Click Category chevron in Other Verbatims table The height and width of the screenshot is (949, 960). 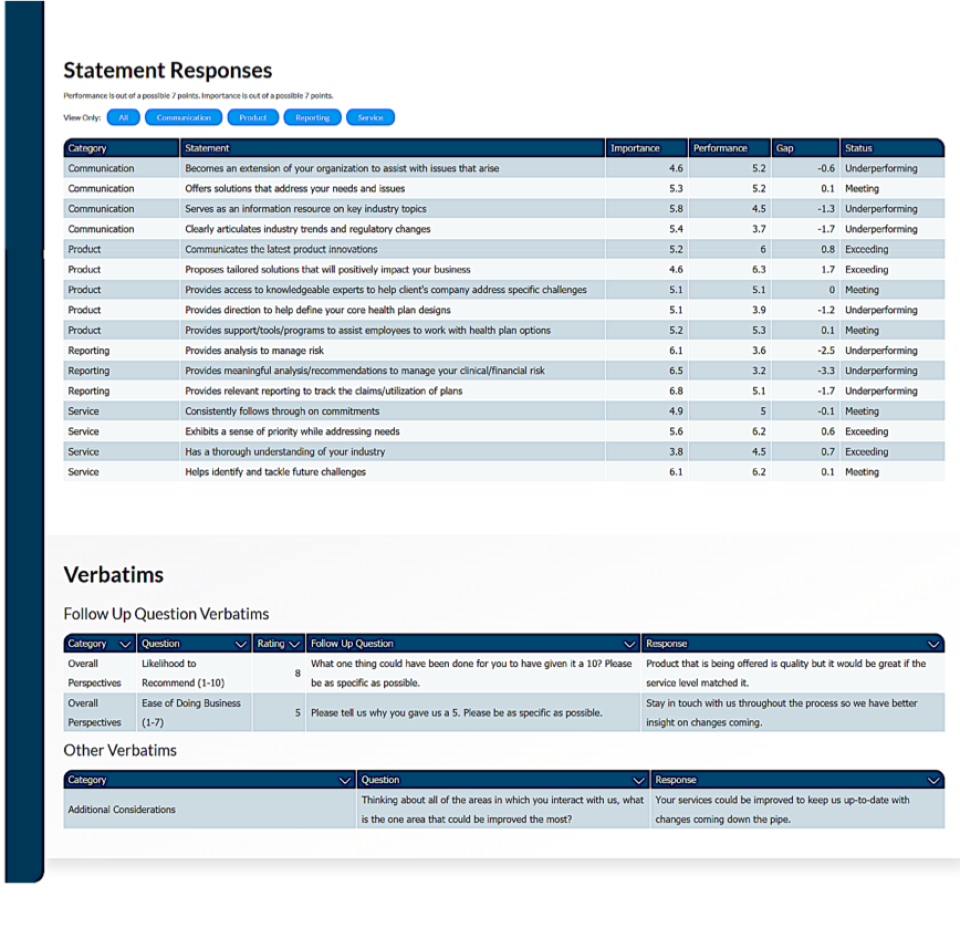click(346, 780)
